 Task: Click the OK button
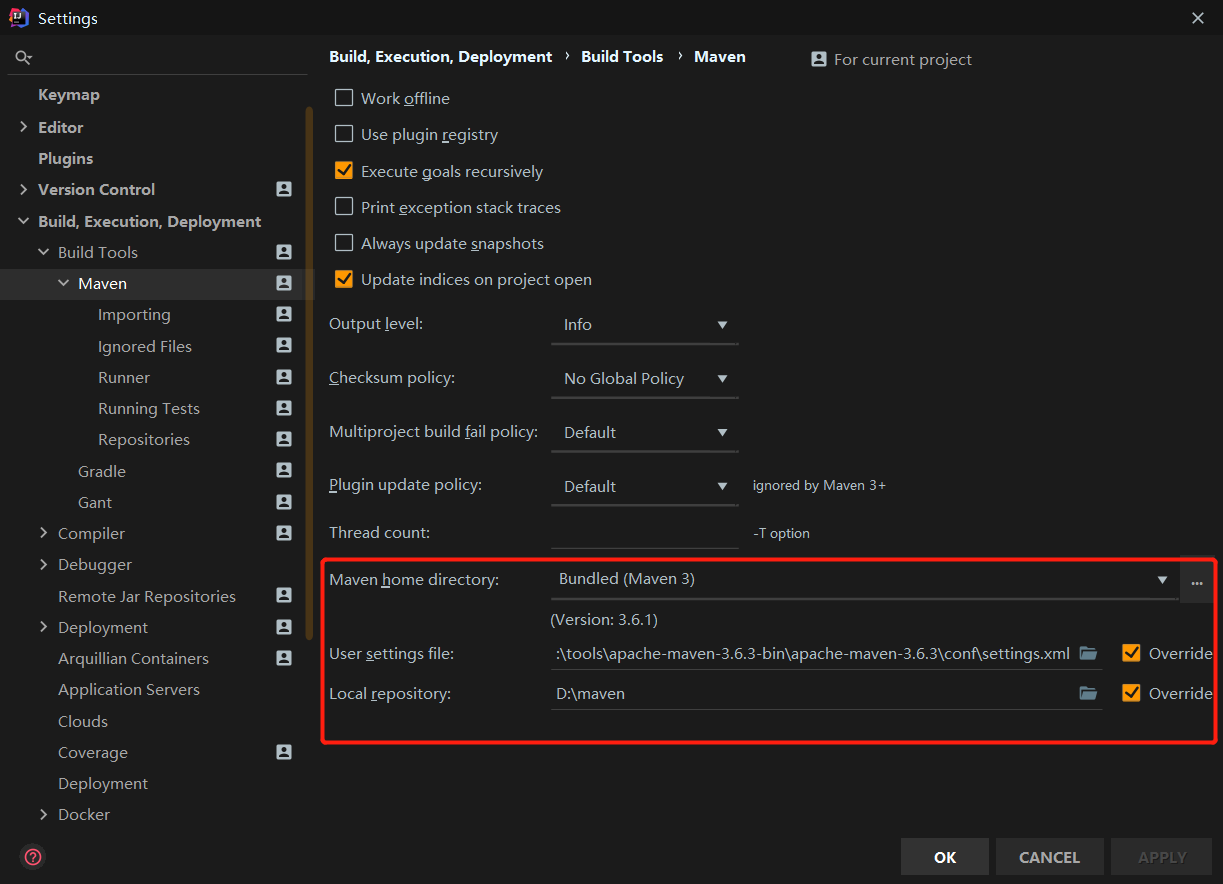(x=945, y=857)
